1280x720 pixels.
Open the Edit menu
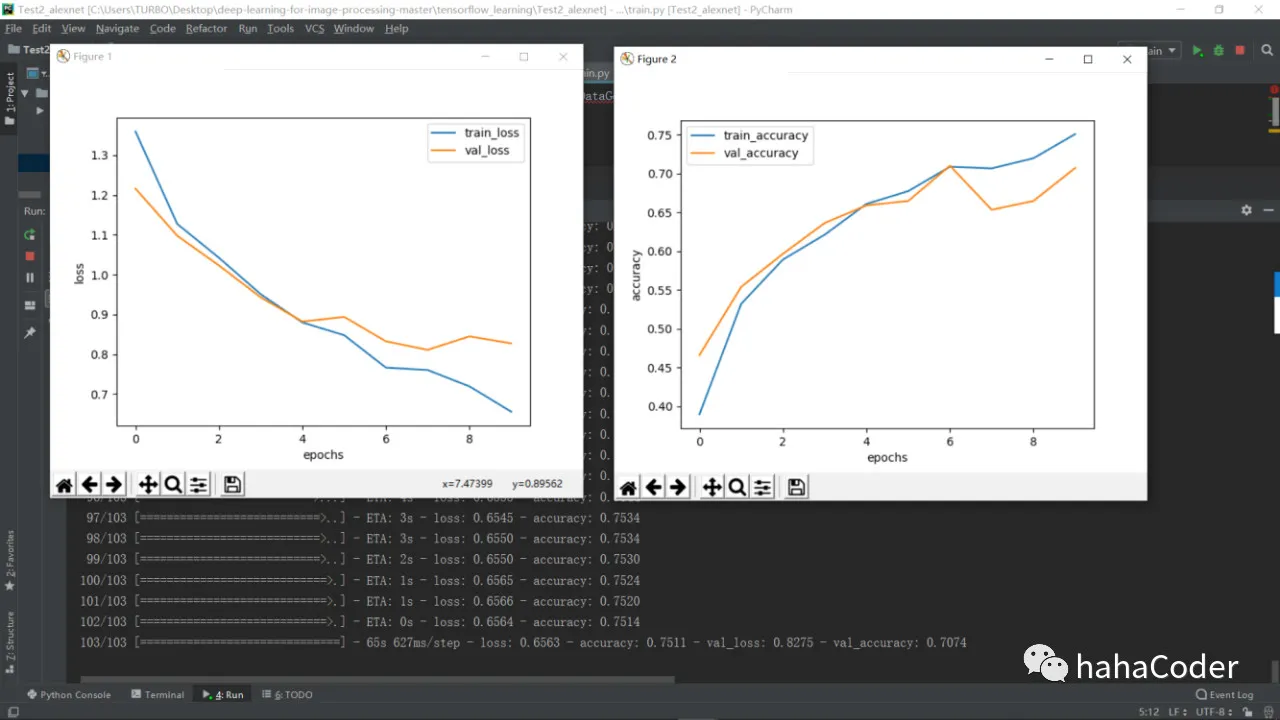tap(41, 28)
